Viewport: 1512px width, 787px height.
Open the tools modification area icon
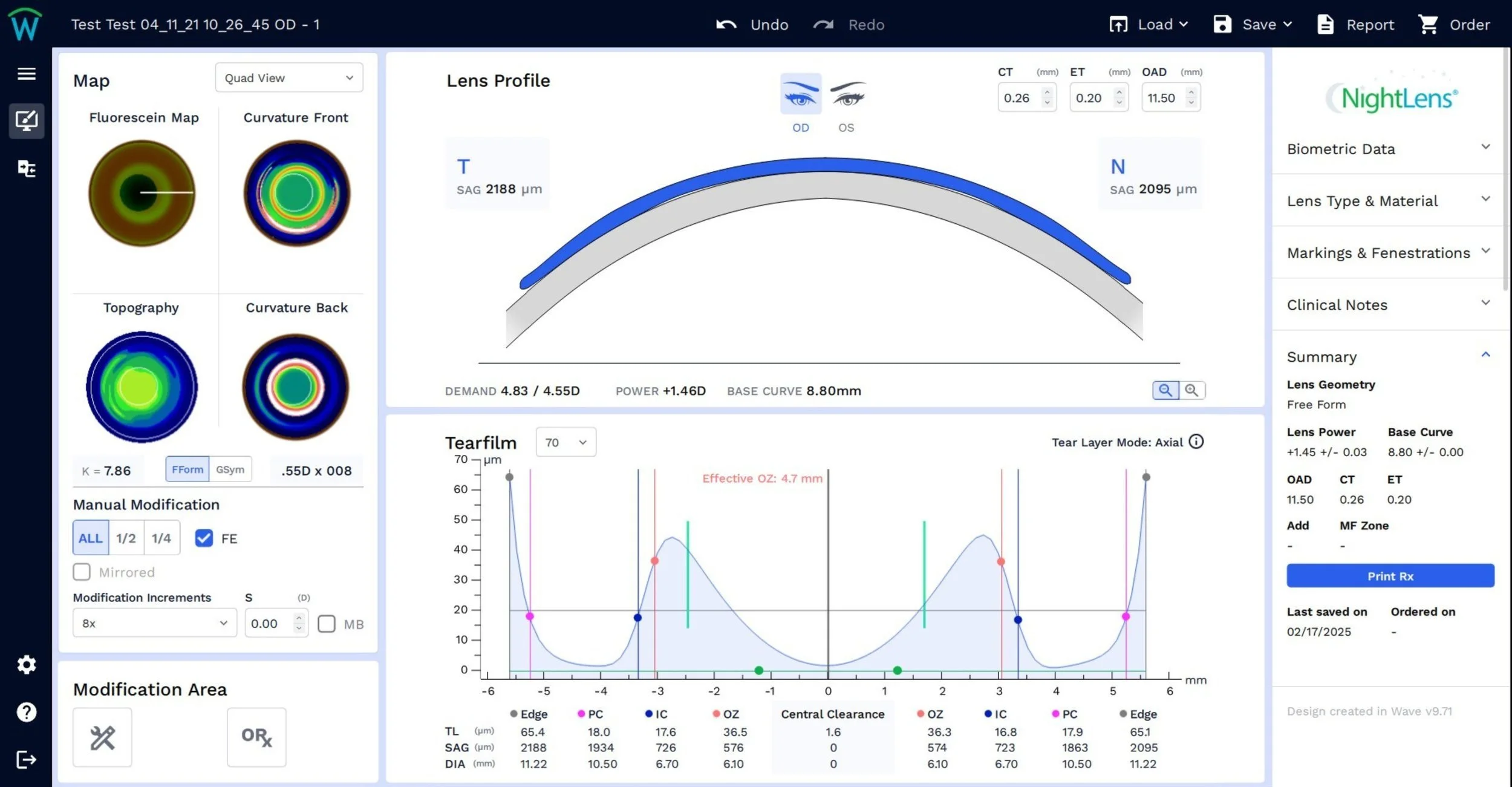point(102,737)
